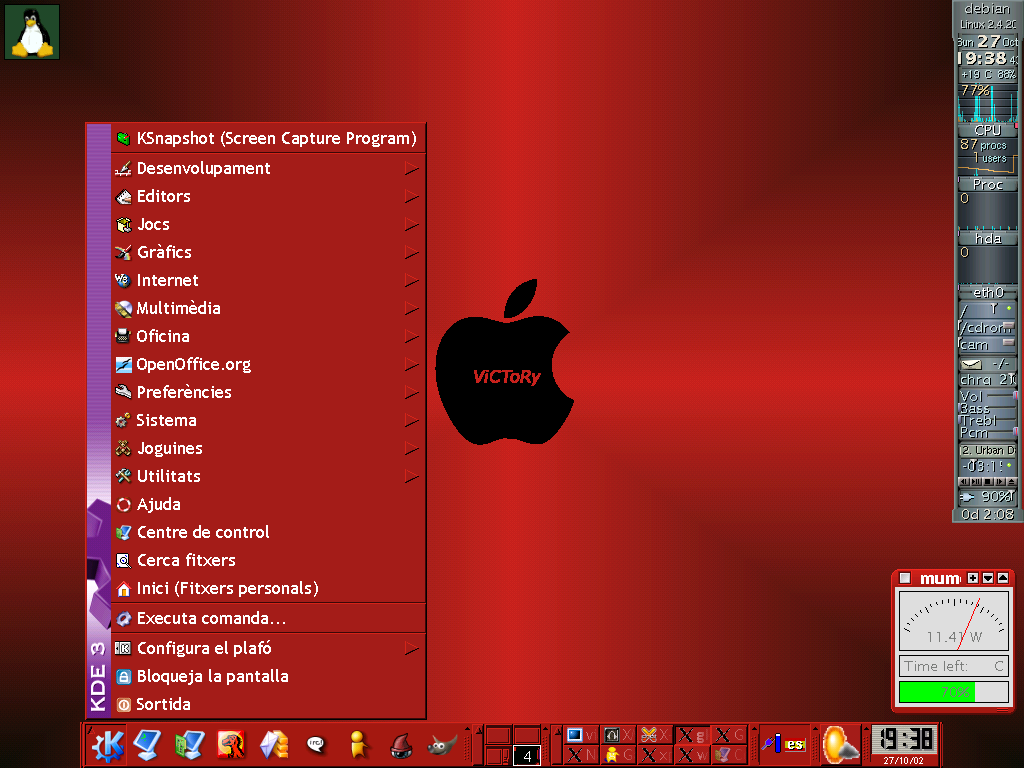Launch Mozilla red dragon icon
This screenshot has height=768, width=1024.
[x=231, y=745]
